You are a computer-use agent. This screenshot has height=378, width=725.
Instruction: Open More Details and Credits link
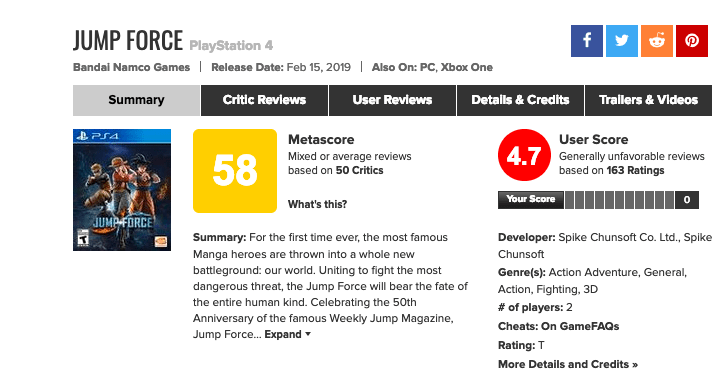pyautogui.click(x=568, y=365)
